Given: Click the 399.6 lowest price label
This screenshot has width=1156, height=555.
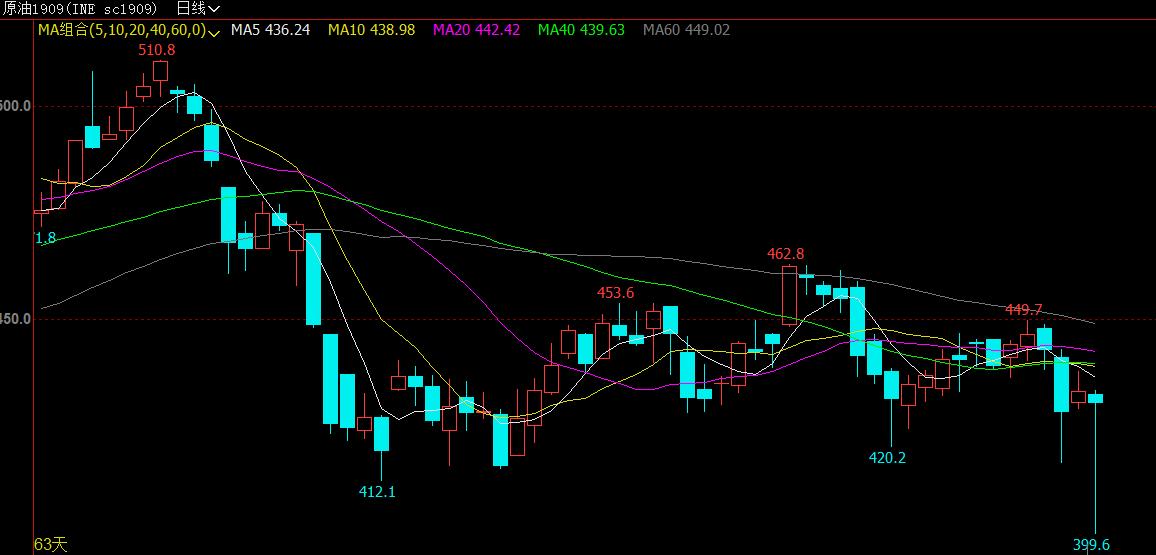Looking at the screenshot, I should tap(1091, 545).
